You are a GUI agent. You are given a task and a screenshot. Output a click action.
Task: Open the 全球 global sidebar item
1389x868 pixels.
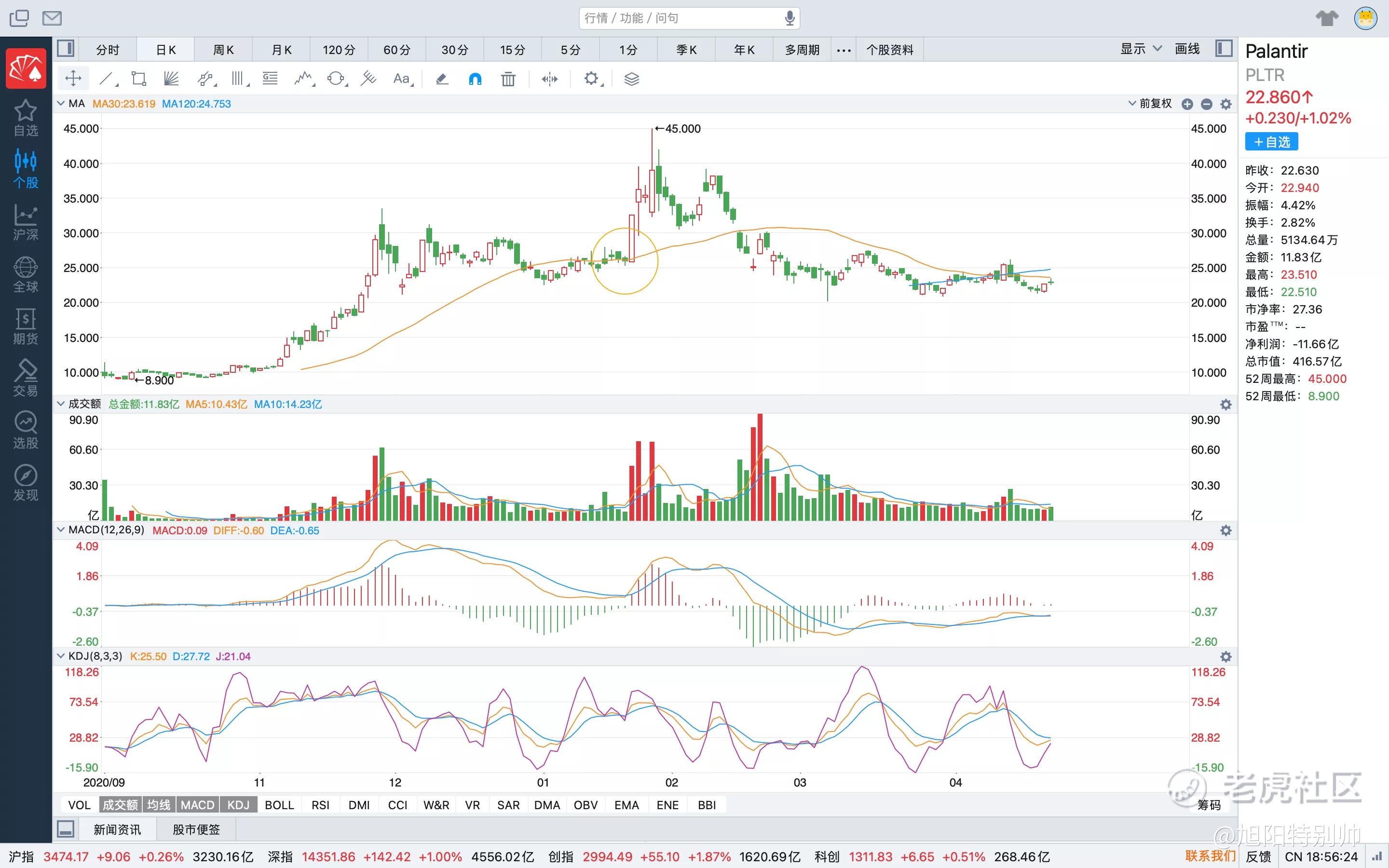(x=26, y=274)
